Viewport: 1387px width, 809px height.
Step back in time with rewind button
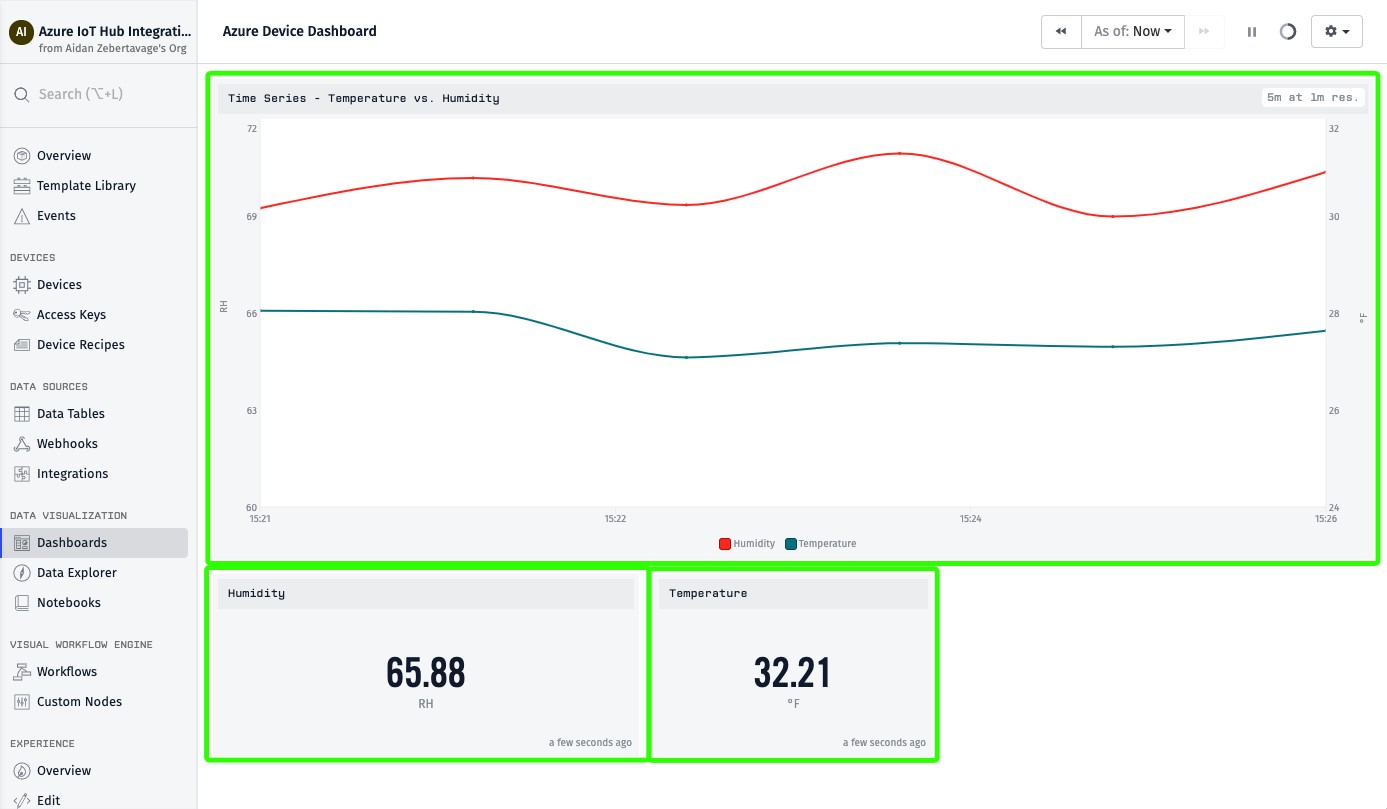tap(1061, 32)
